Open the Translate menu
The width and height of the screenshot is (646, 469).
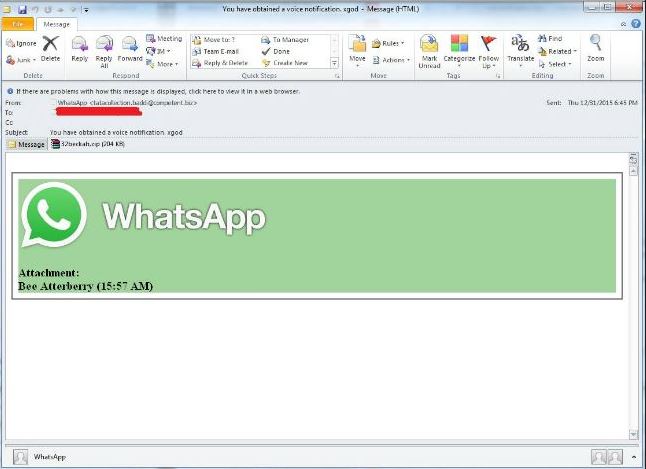click(520, 51)
